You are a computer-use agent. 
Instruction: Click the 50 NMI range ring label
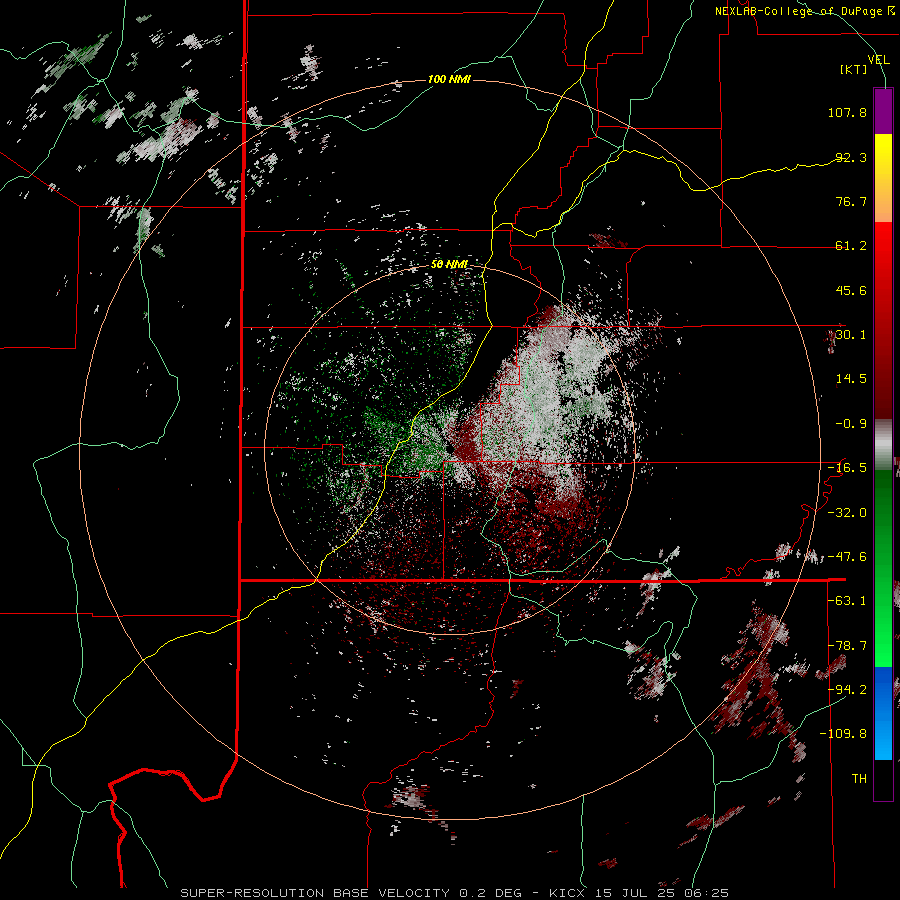click(x=449, y=264)
